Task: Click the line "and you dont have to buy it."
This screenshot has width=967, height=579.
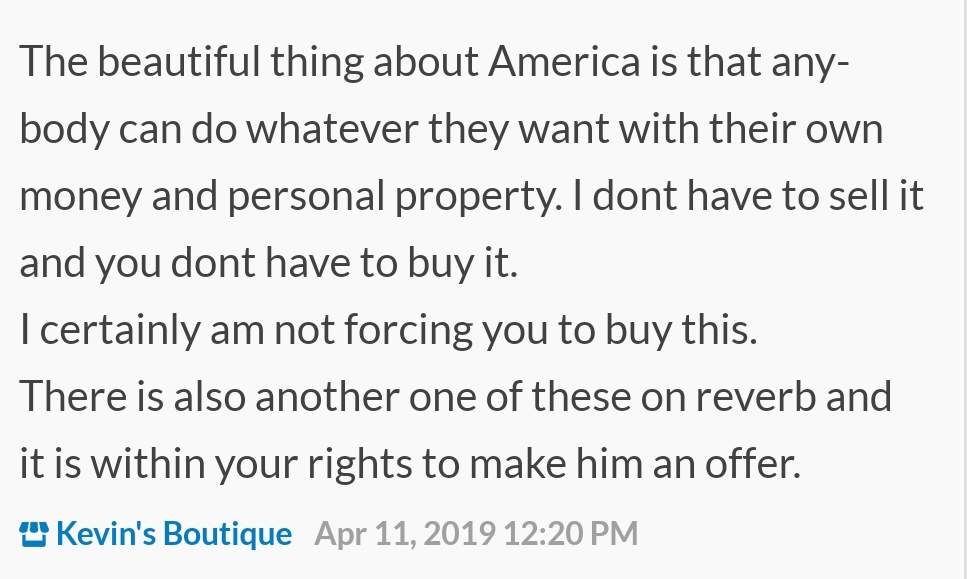Action: click(268, 263)
